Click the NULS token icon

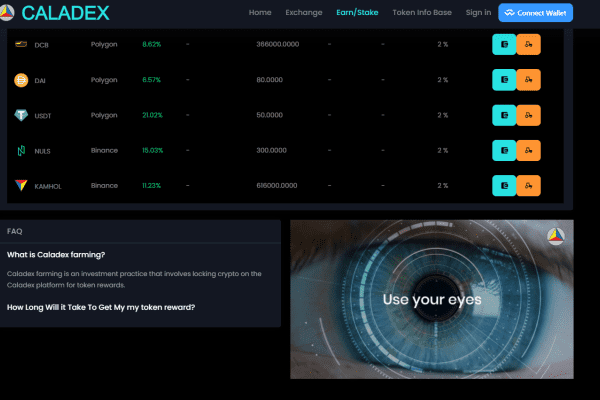point(21,150)
